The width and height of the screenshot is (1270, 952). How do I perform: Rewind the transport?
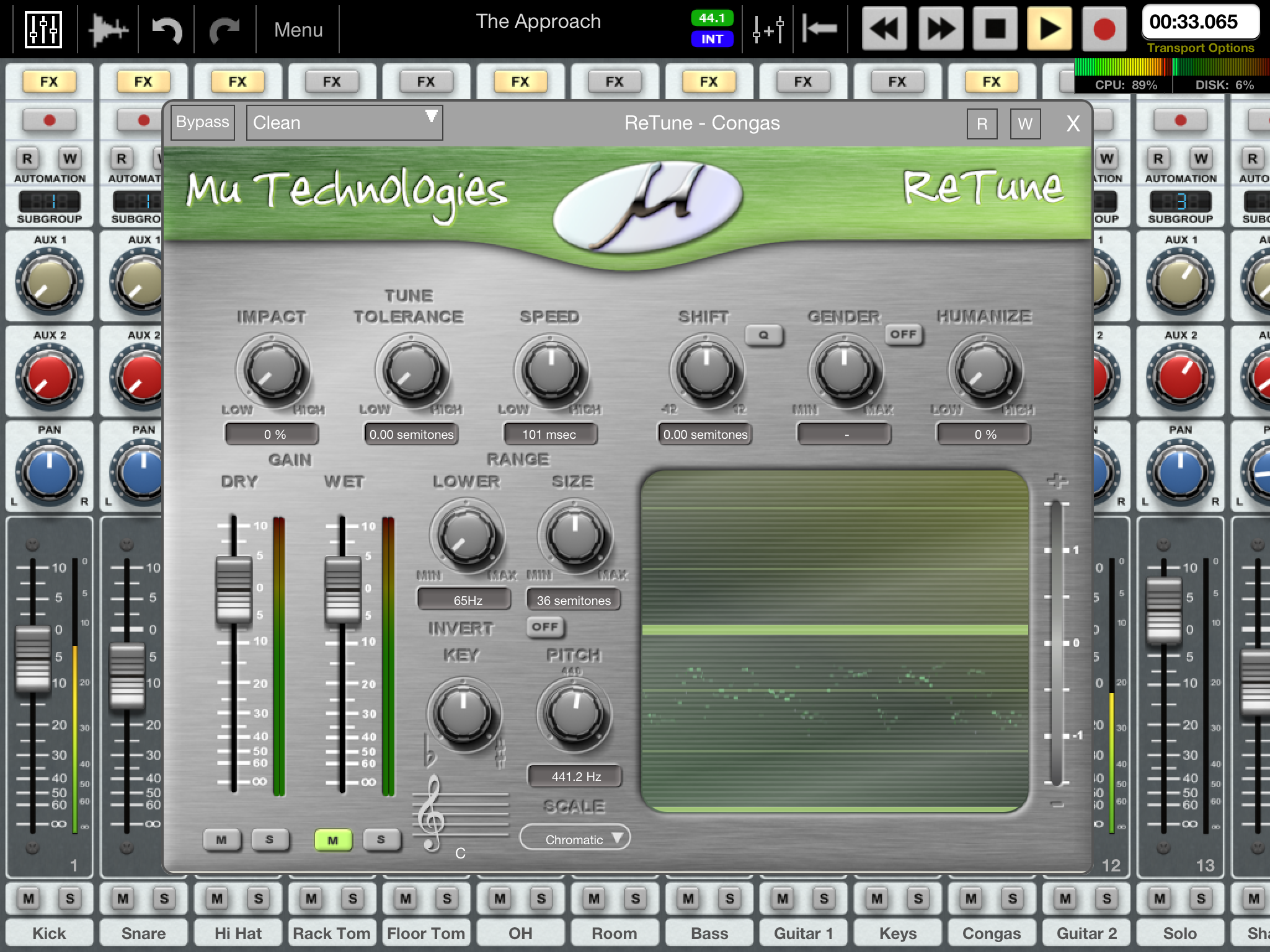(x=884, y=29)
